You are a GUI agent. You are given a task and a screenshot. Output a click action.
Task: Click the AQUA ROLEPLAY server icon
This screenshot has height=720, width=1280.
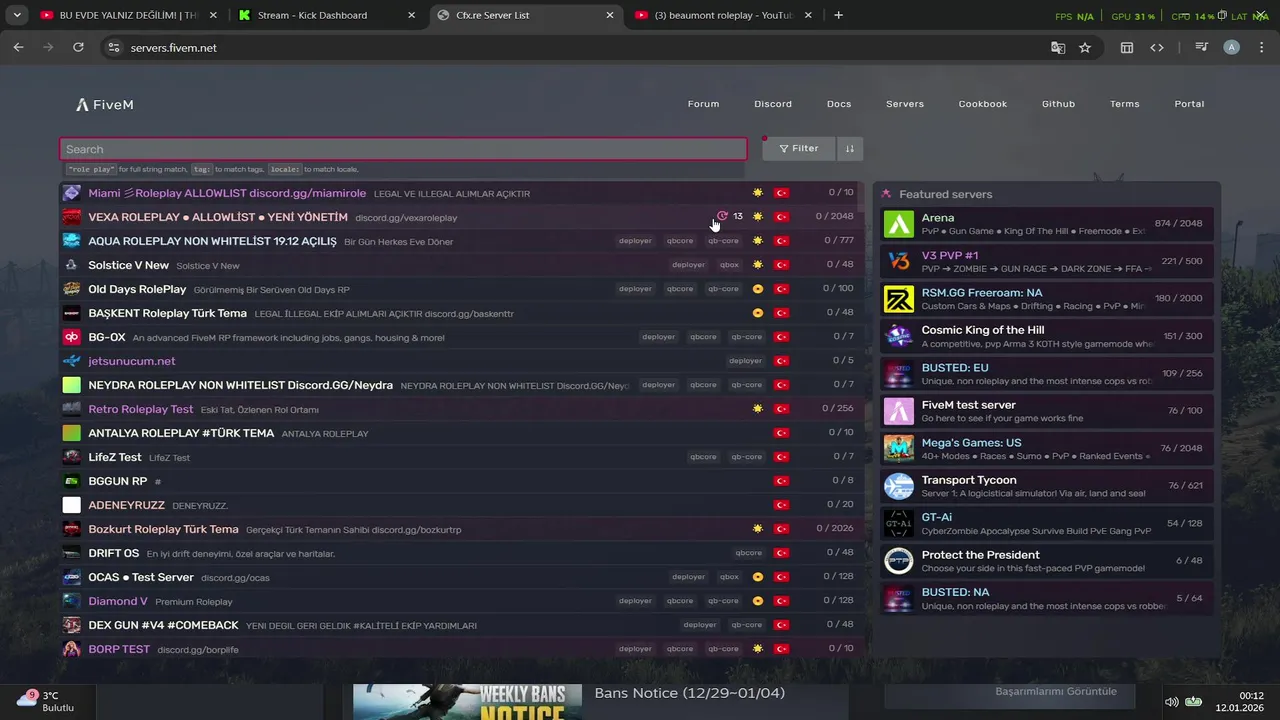coord(72,241)
